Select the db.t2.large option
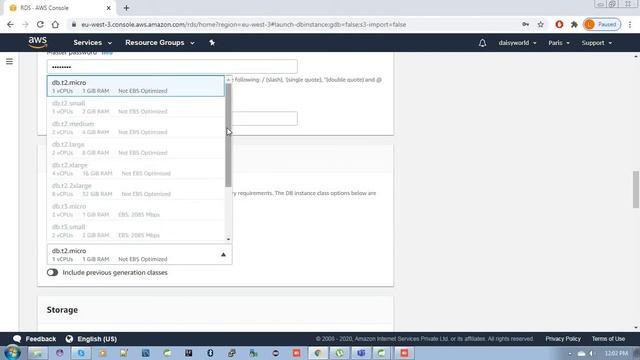 (136, 148)
